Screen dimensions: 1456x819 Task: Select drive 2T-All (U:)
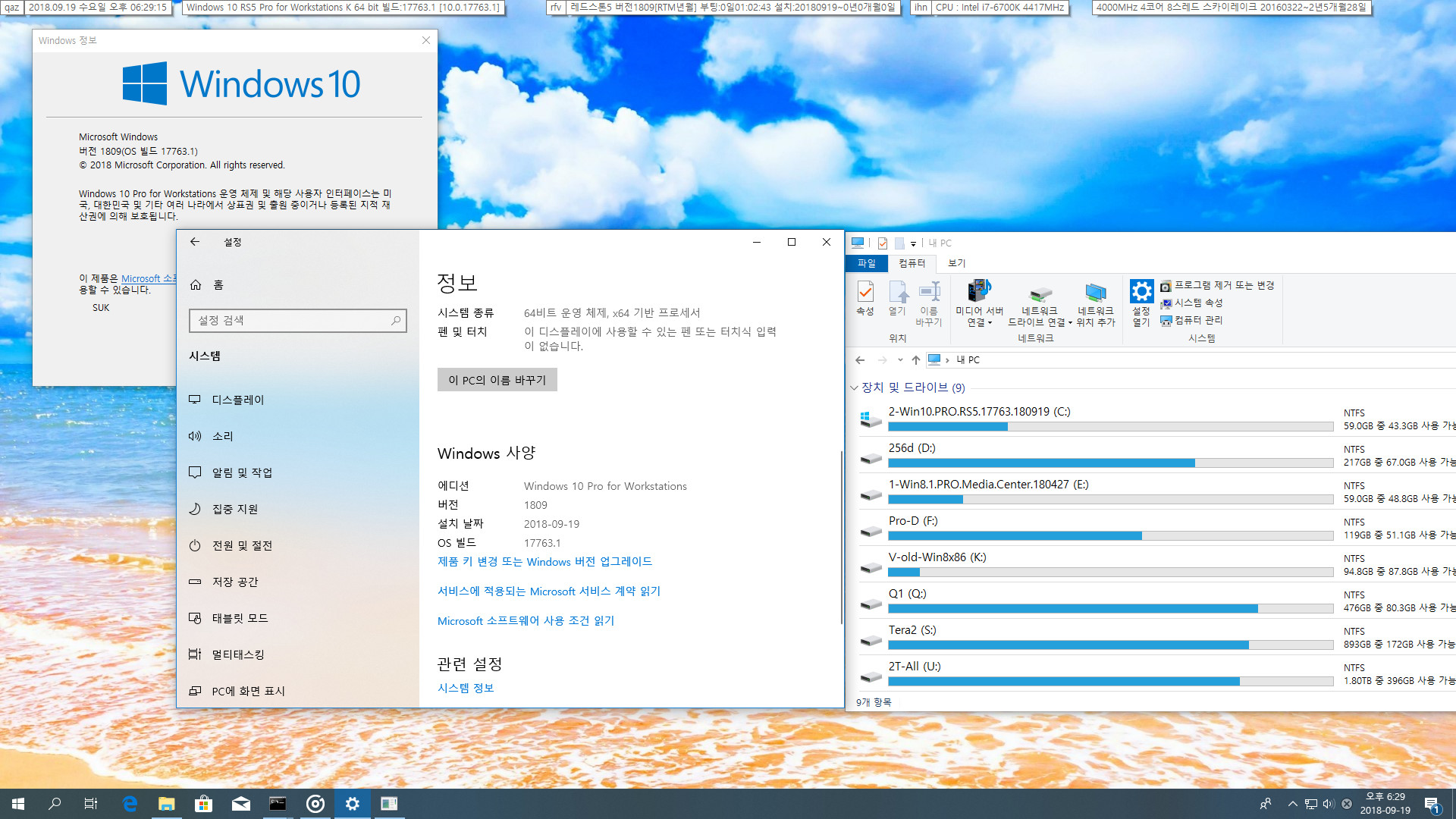click(x=1156, y=673)
